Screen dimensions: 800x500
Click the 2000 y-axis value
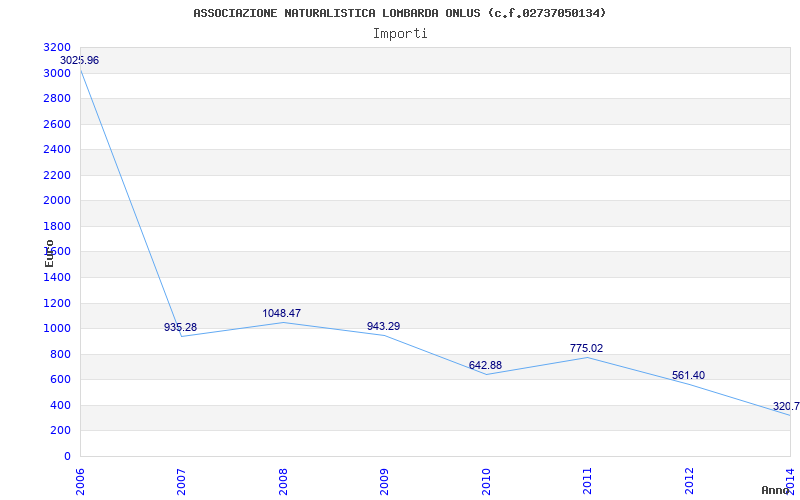[x=58, y=201]
